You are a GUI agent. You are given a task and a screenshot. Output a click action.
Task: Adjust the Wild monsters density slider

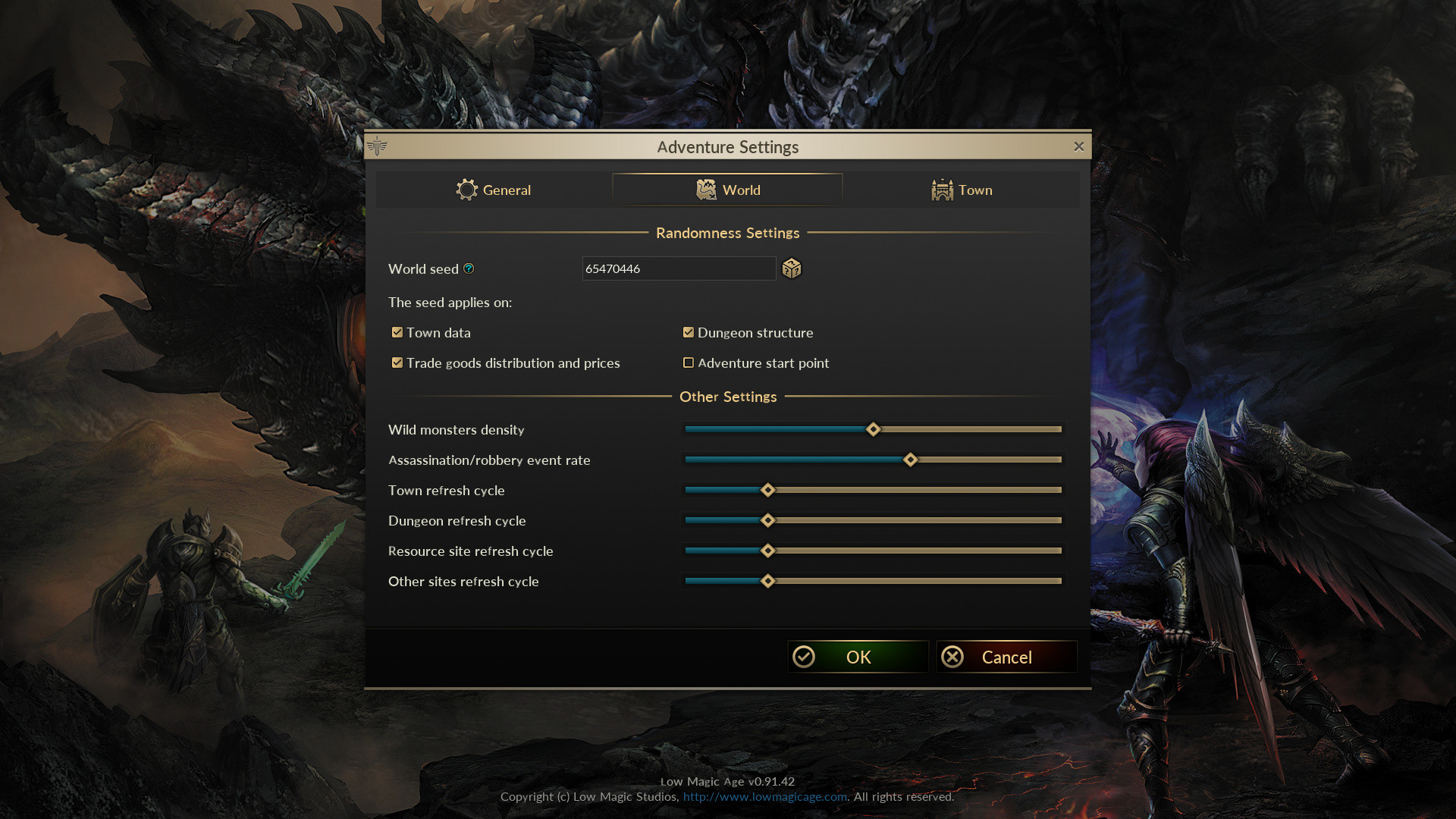[x=872, y=429]
